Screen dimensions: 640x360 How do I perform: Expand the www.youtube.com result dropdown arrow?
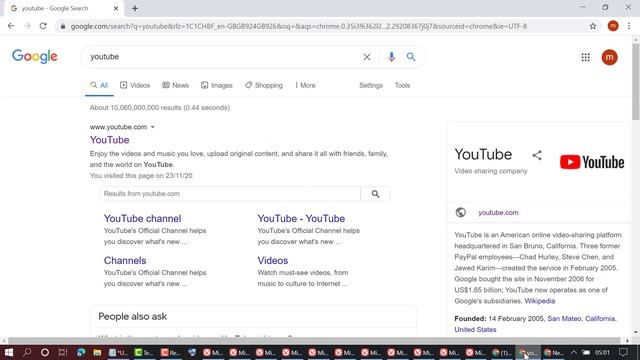[153, 127]
